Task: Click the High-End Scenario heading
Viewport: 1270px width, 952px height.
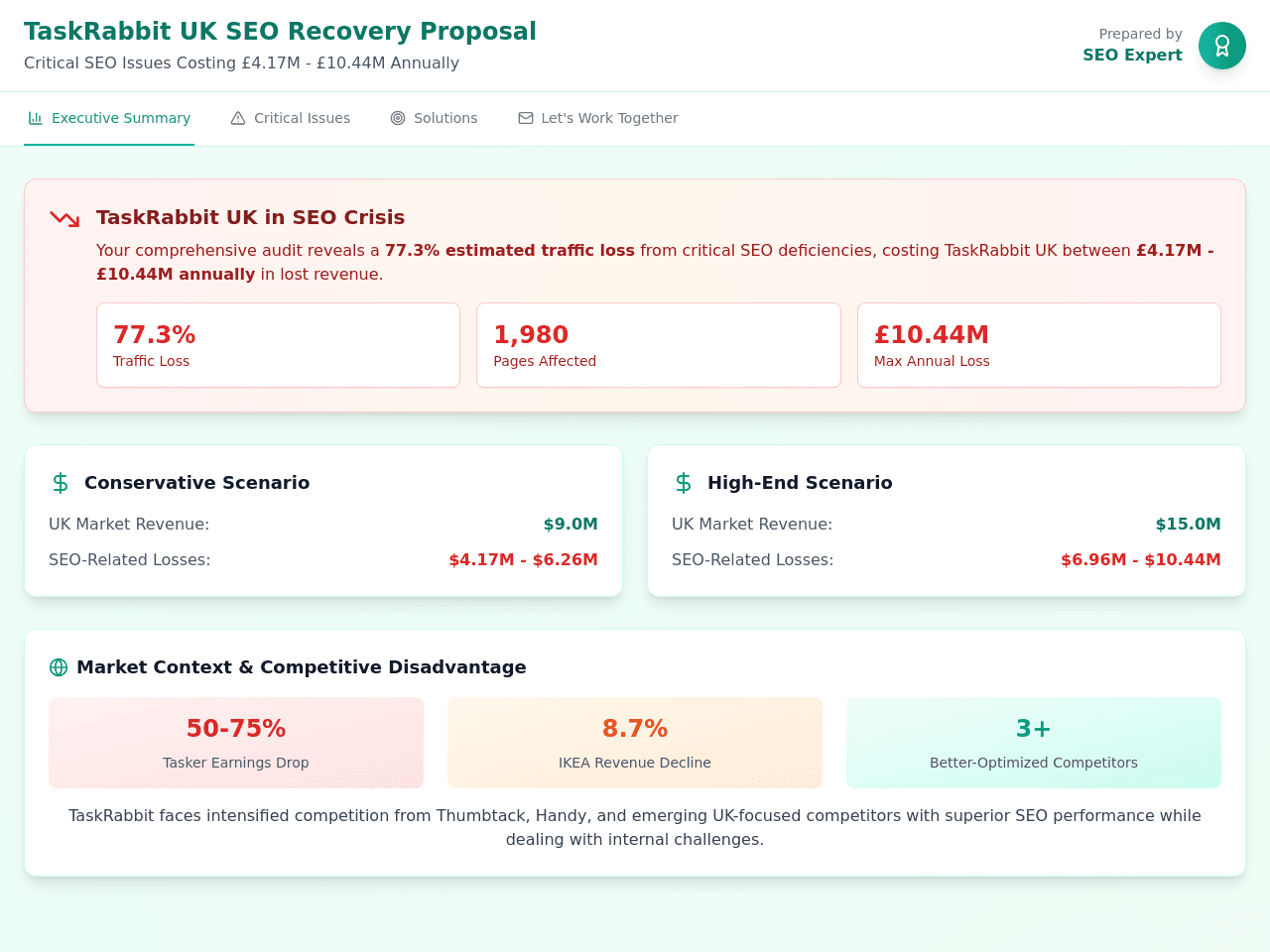Action: pos(800,483)
